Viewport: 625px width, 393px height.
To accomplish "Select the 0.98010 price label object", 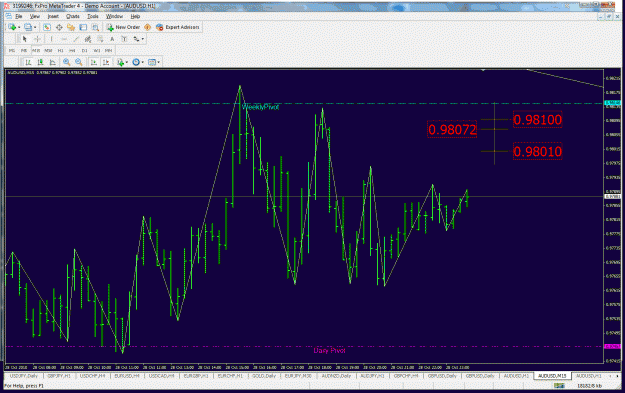I will point(537,151).
